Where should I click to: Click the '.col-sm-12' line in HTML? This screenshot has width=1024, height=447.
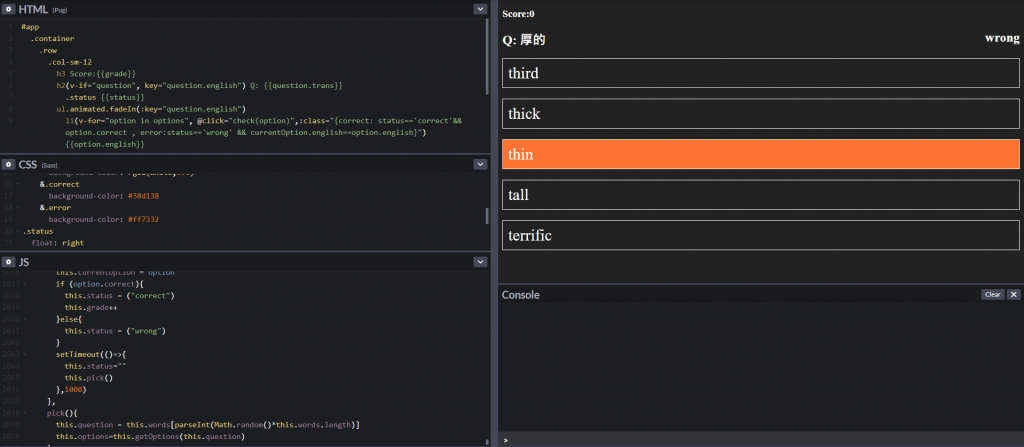tap(69, 62)
